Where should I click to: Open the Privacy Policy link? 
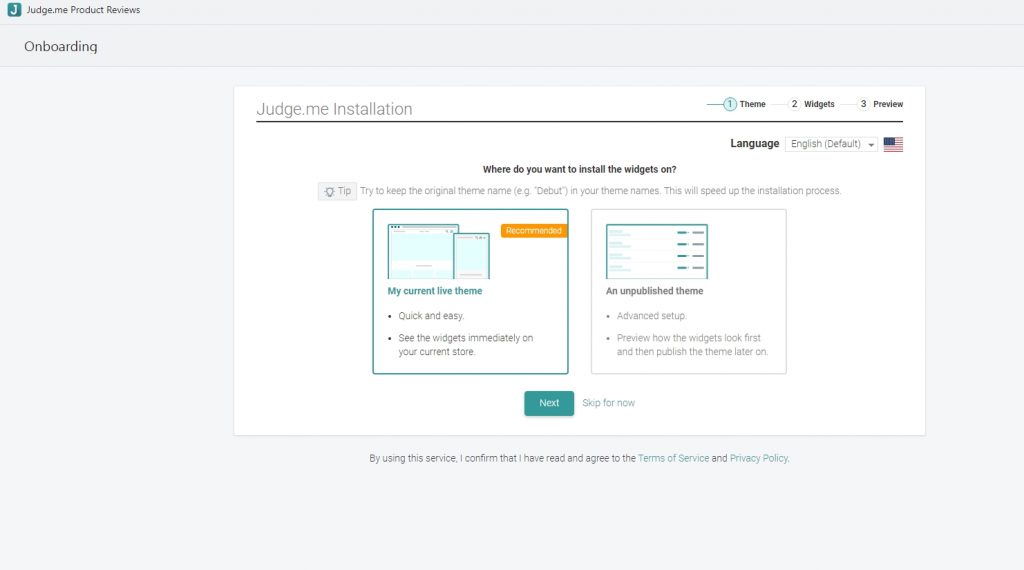click(759, 458)
